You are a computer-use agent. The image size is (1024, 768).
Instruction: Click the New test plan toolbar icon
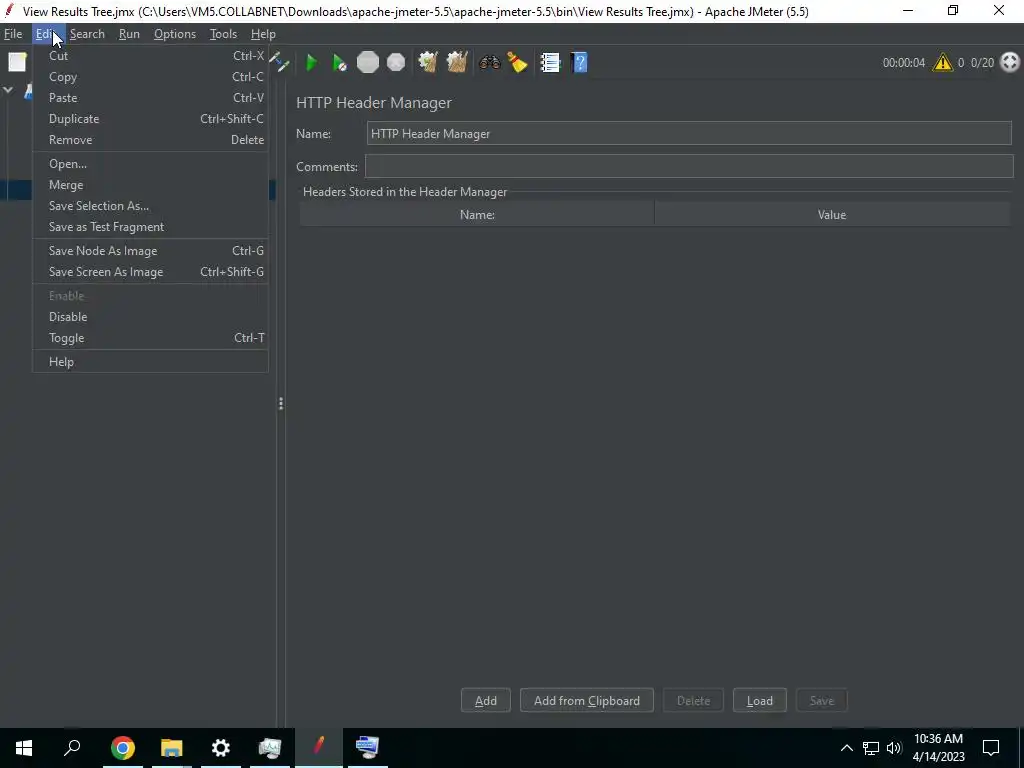(17, 63)
